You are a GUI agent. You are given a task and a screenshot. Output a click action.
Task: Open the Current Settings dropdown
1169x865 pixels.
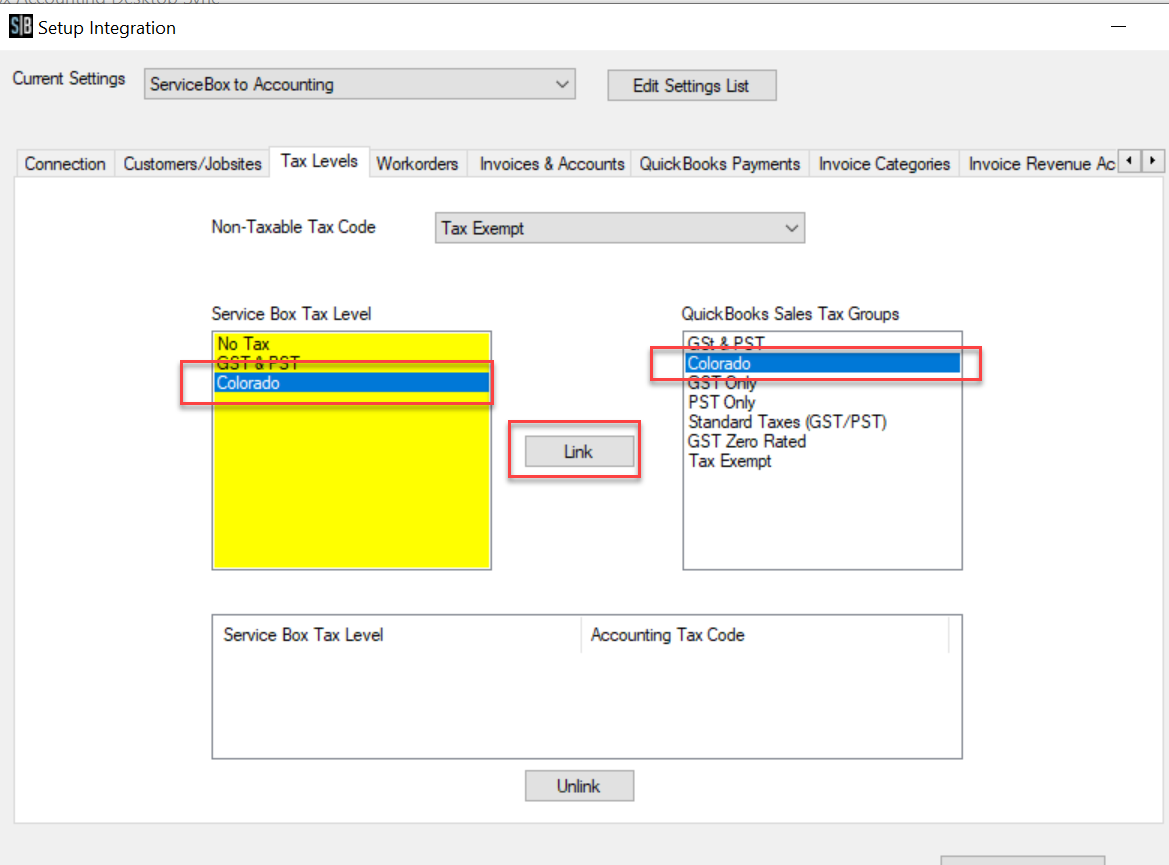[x=359, y=84]
